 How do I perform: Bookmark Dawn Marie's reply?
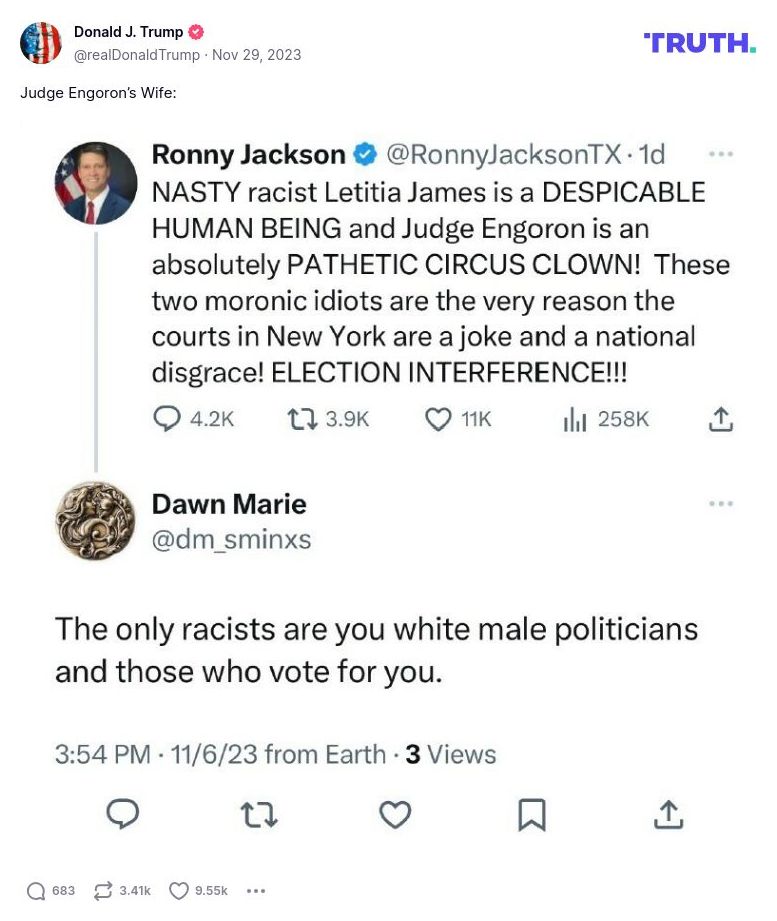531,815
